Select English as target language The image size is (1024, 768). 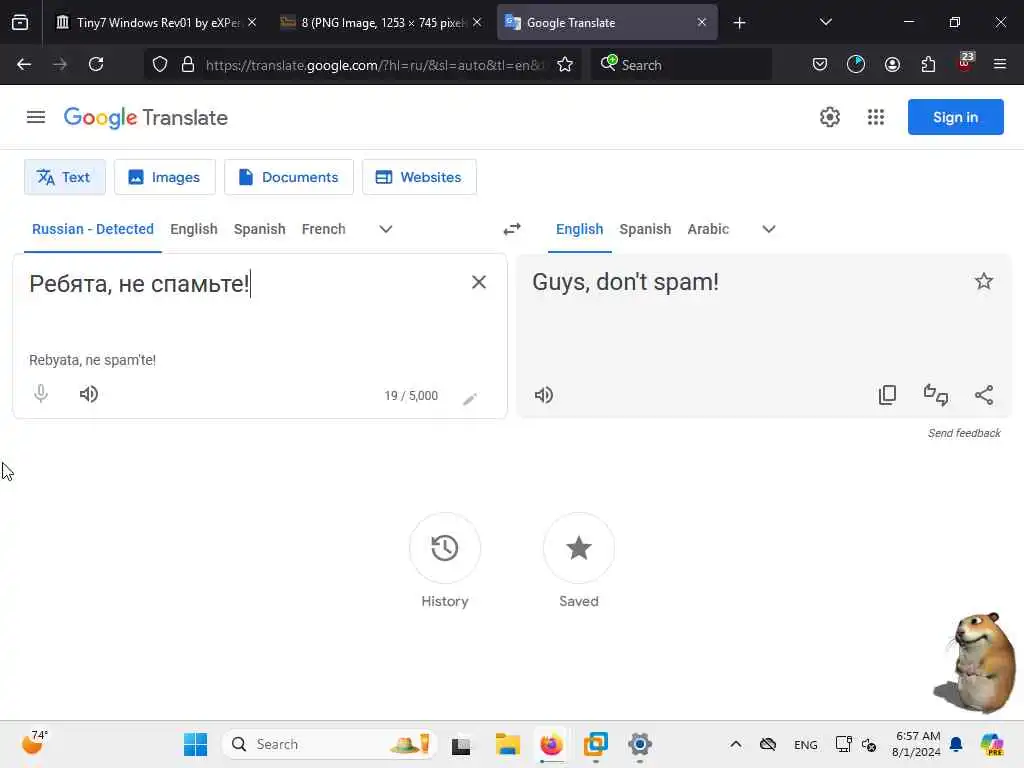pos(579,229)
